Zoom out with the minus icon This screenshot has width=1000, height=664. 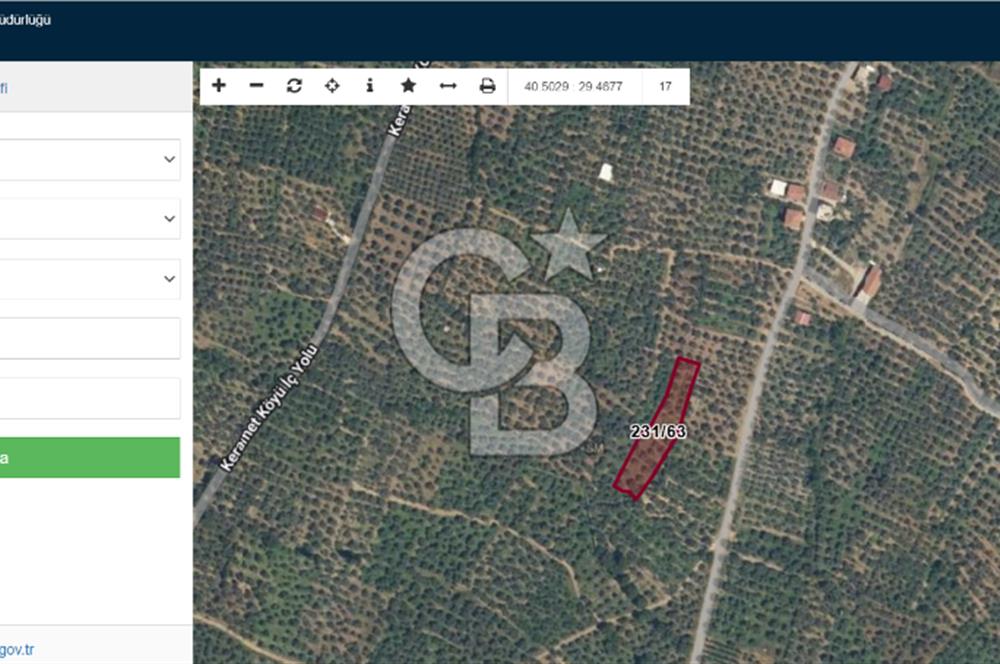(256, 85)
